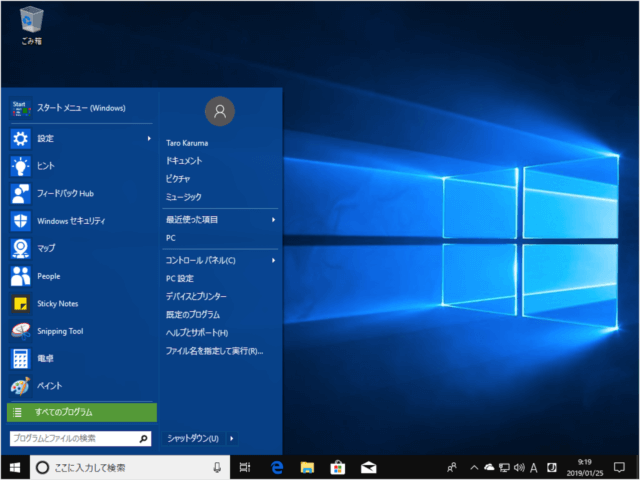Launch the マップ icon
640x480 pixels.
20,249
